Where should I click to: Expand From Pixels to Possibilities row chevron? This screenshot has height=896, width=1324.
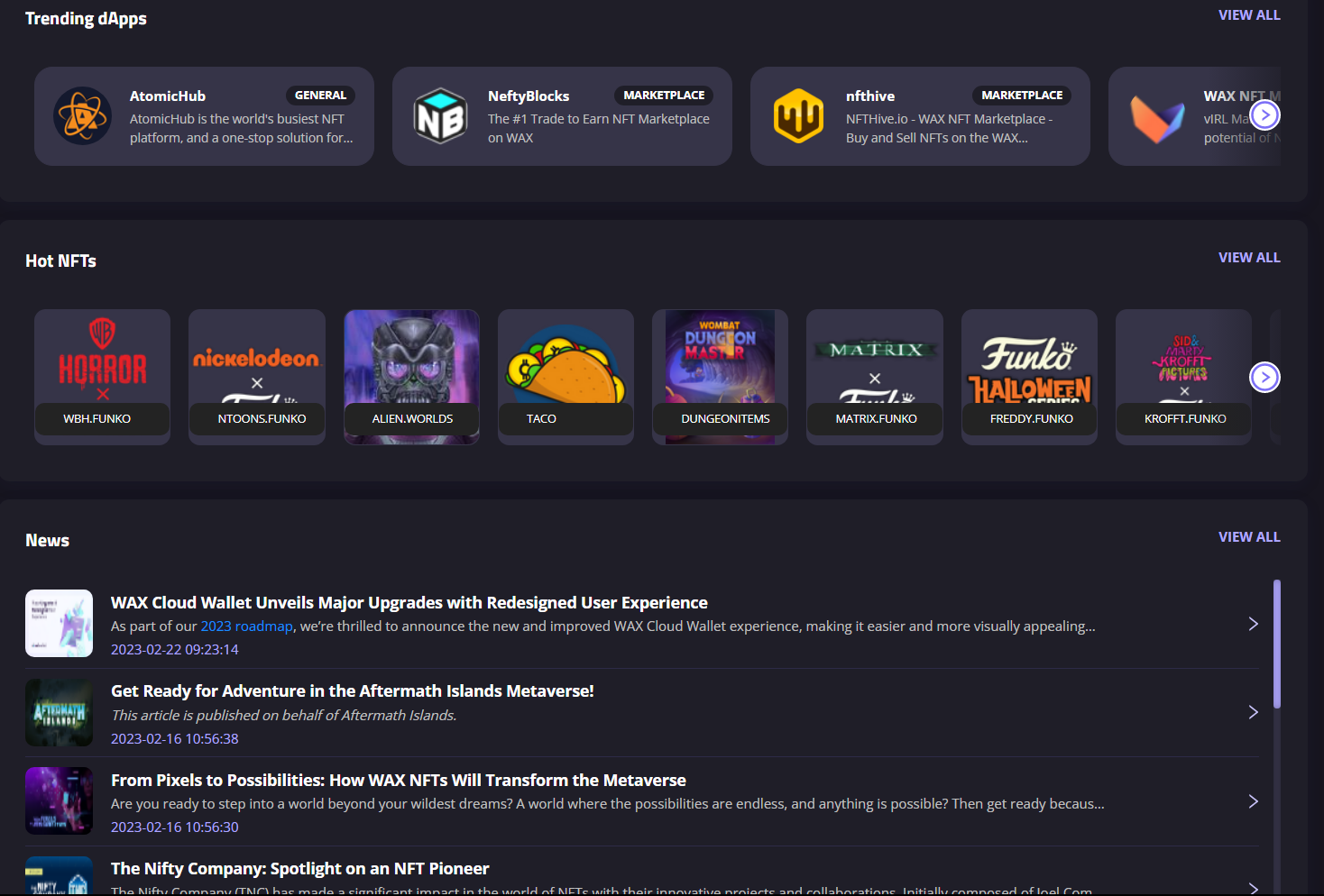pyautogui.click(x=1253, y=801)
